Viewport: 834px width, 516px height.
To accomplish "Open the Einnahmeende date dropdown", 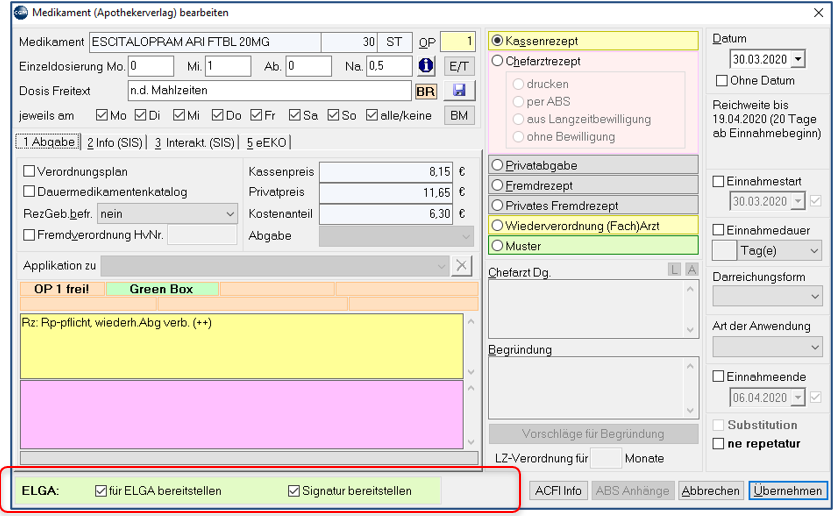I will (x=798, y=397).
